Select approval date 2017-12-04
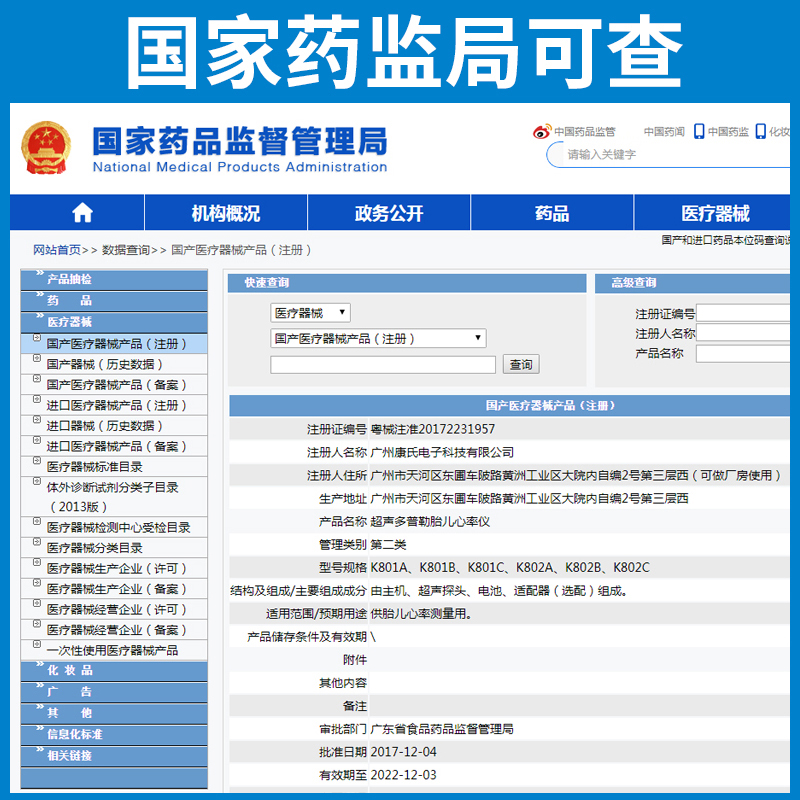Screen dimensions: 800x800 click(x=403, y=752)
